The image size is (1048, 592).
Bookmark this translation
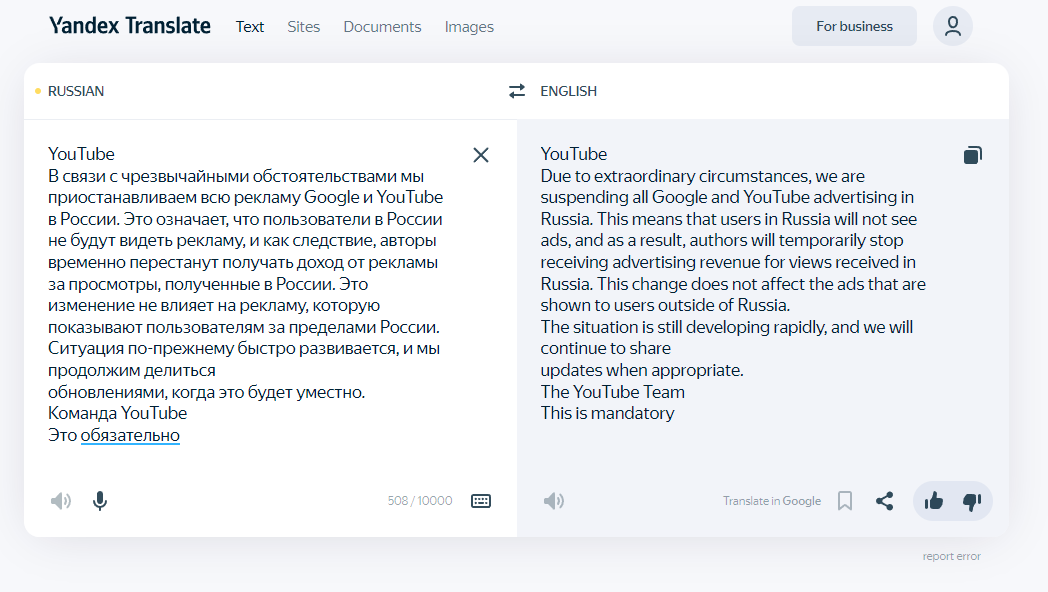(x=845, y=501)
